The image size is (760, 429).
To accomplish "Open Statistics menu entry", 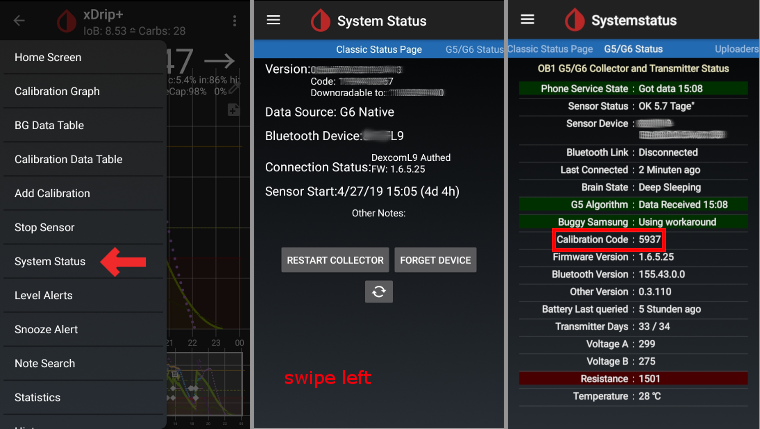I will coord(83,397).
